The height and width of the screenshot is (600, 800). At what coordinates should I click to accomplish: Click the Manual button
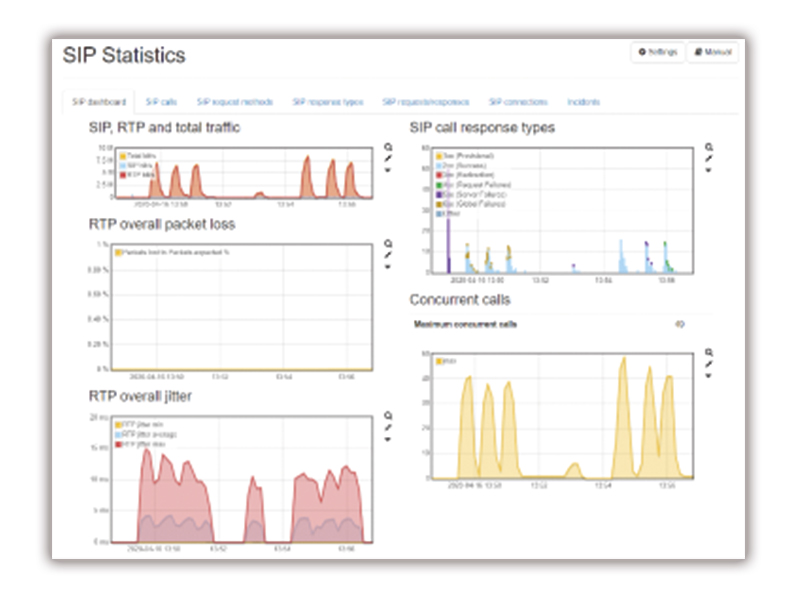[x=713, y=52]
